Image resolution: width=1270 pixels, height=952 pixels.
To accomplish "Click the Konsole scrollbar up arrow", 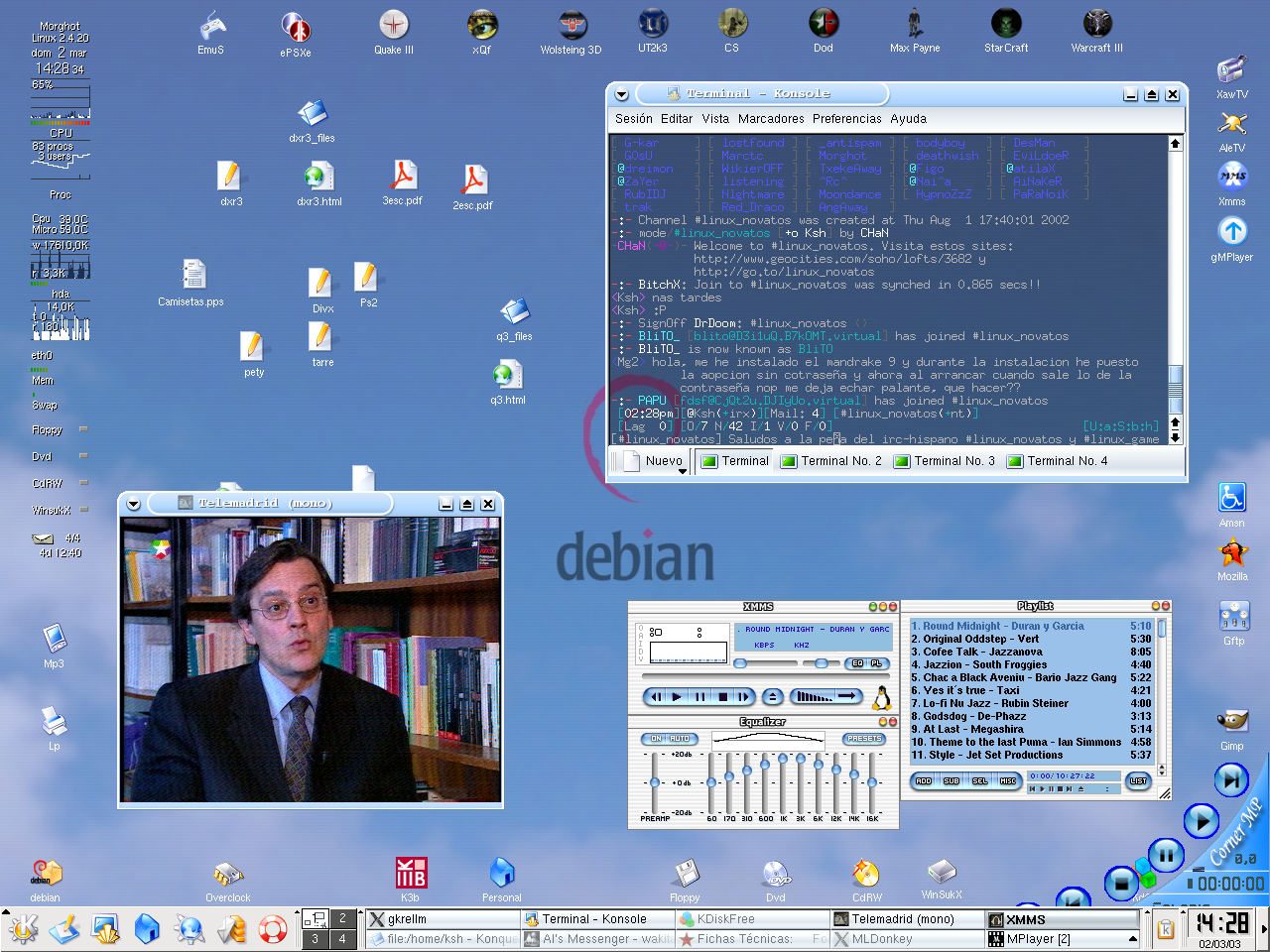I will click(x=1176, y=144).
